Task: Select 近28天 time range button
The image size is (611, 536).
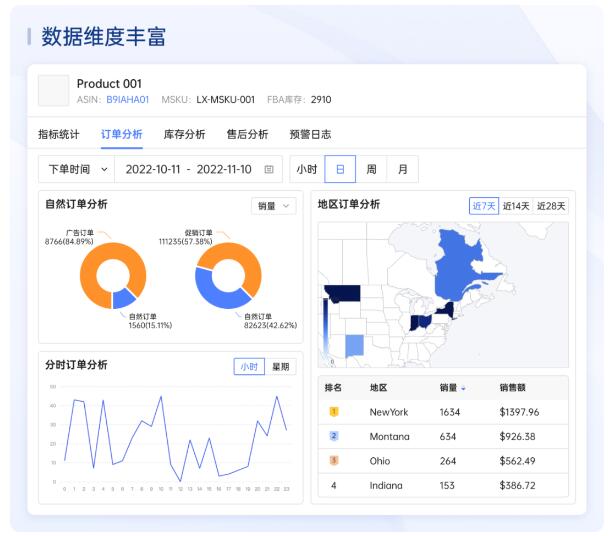Action: point(551,206)
